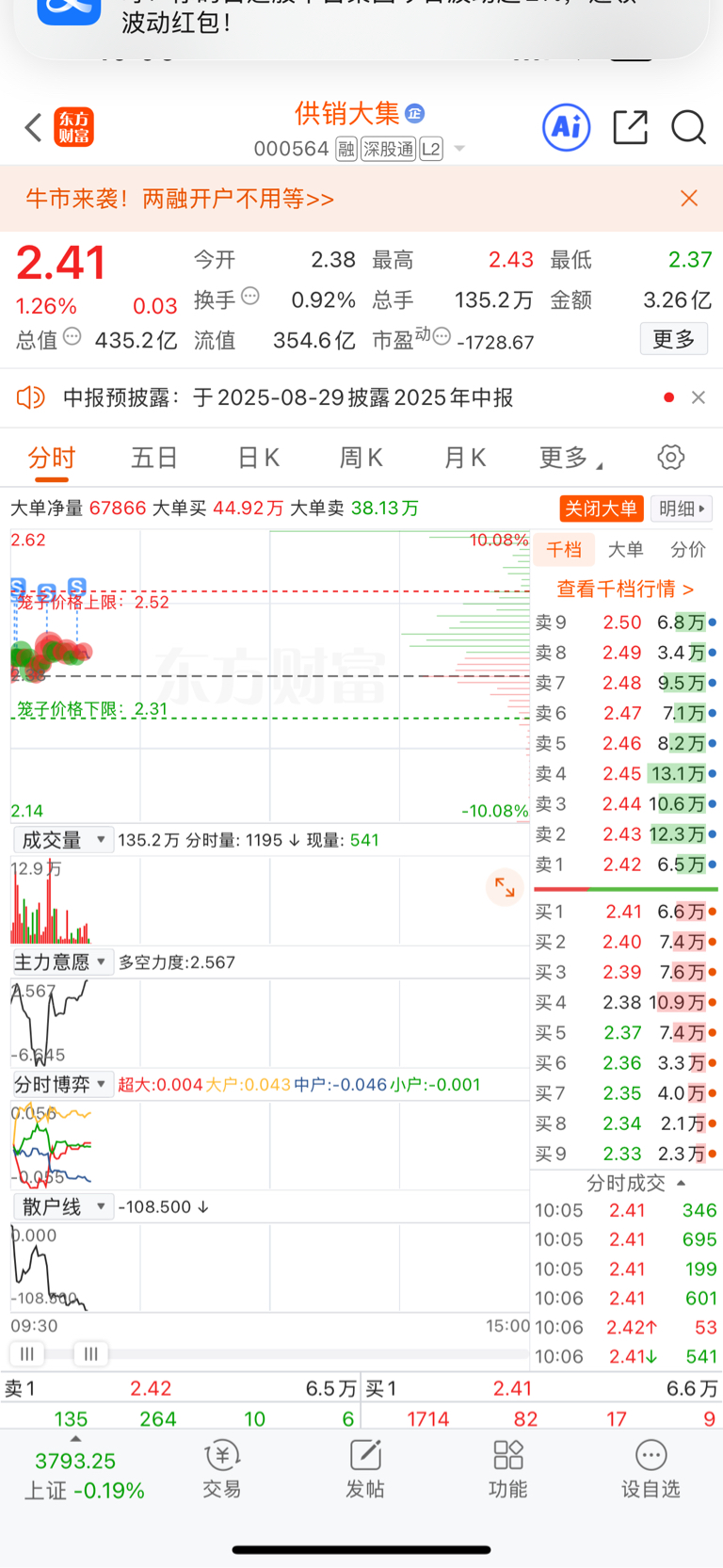Tap the share export icon
Image resolution: width=723 pixels, height=1568 pixels.
click(630, 127)
